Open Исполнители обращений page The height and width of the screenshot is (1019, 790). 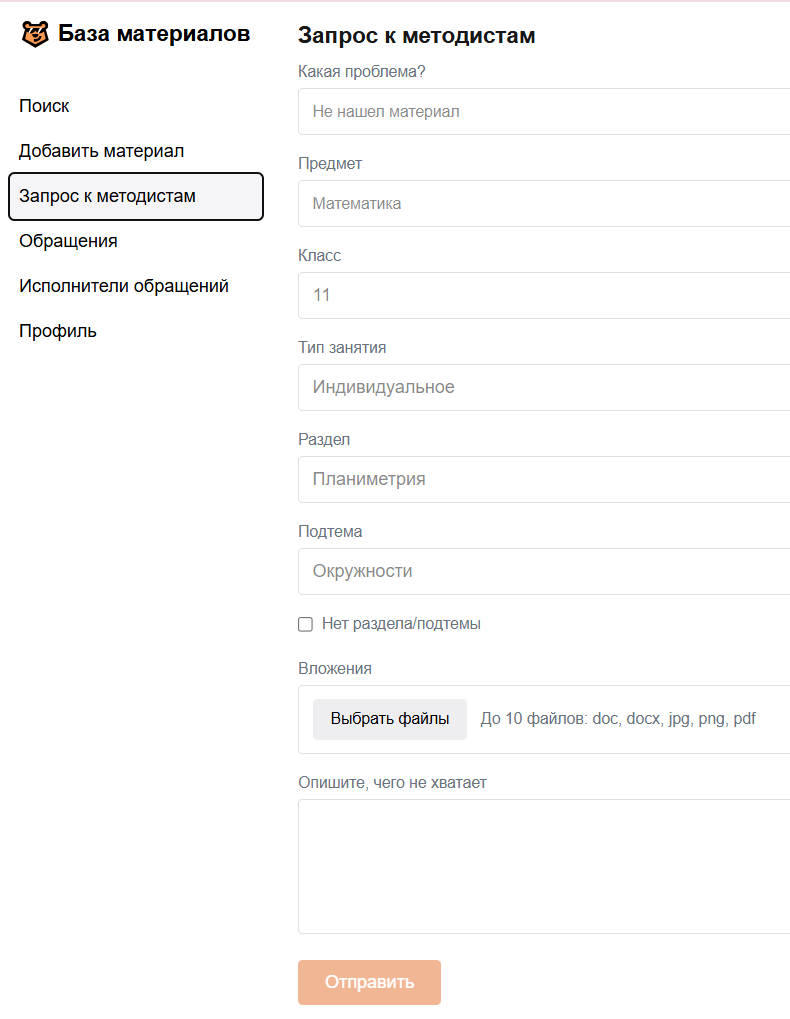click(123, 286)
